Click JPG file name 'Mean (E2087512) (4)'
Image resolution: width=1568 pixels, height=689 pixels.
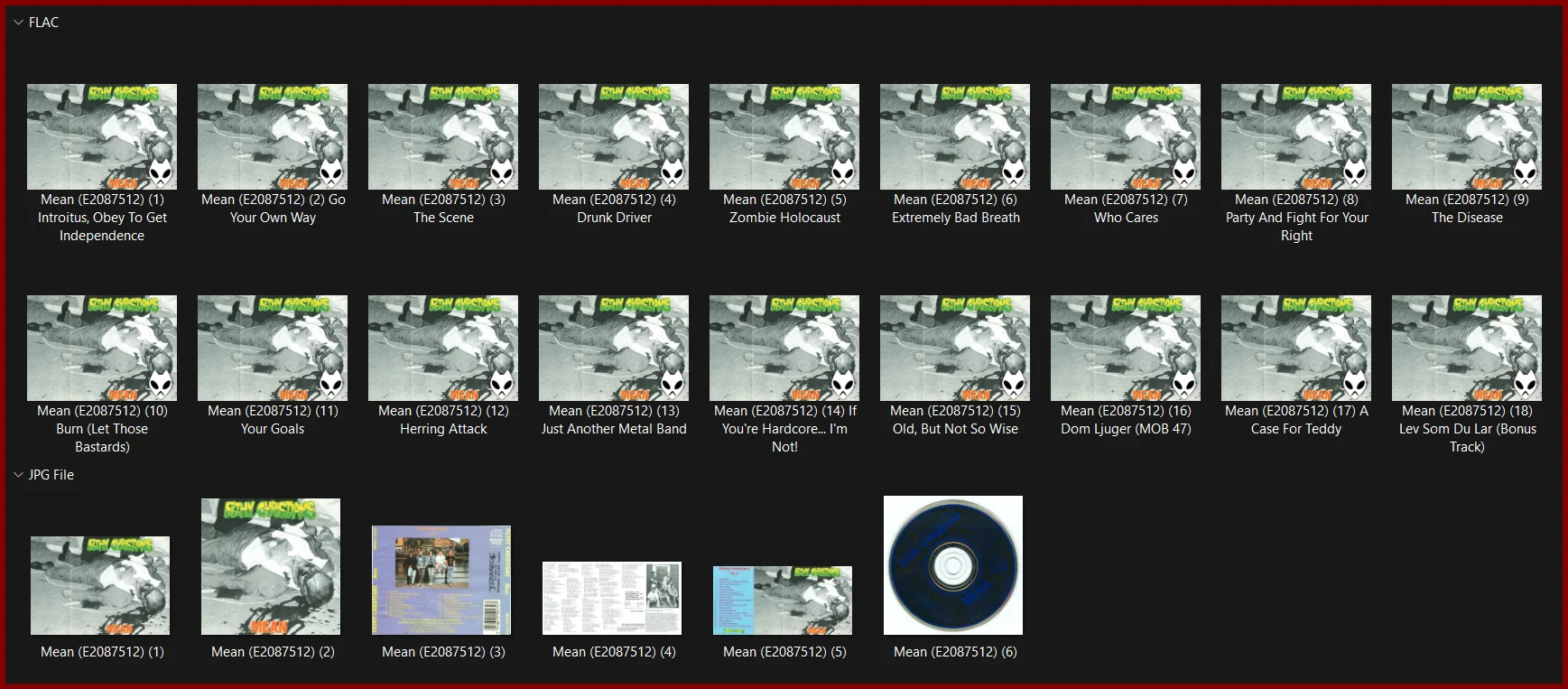pyautogui.click(x=614, y=652)
